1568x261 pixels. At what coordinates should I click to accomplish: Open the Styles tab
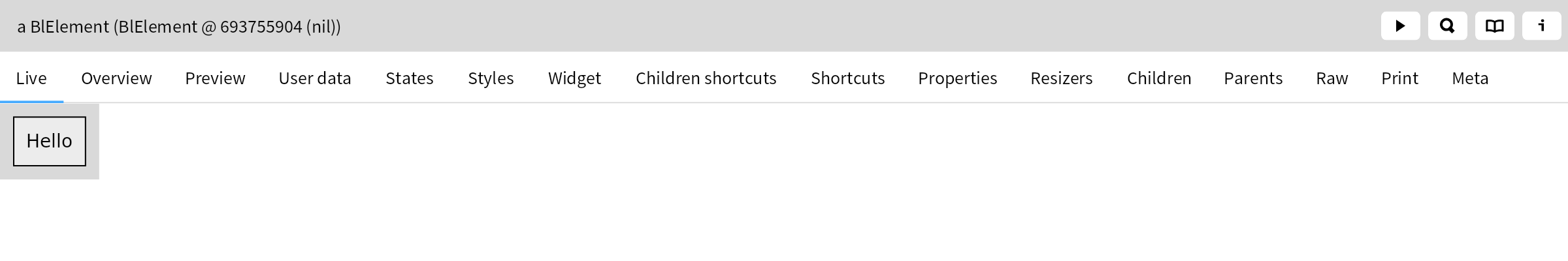click(491, 78)
